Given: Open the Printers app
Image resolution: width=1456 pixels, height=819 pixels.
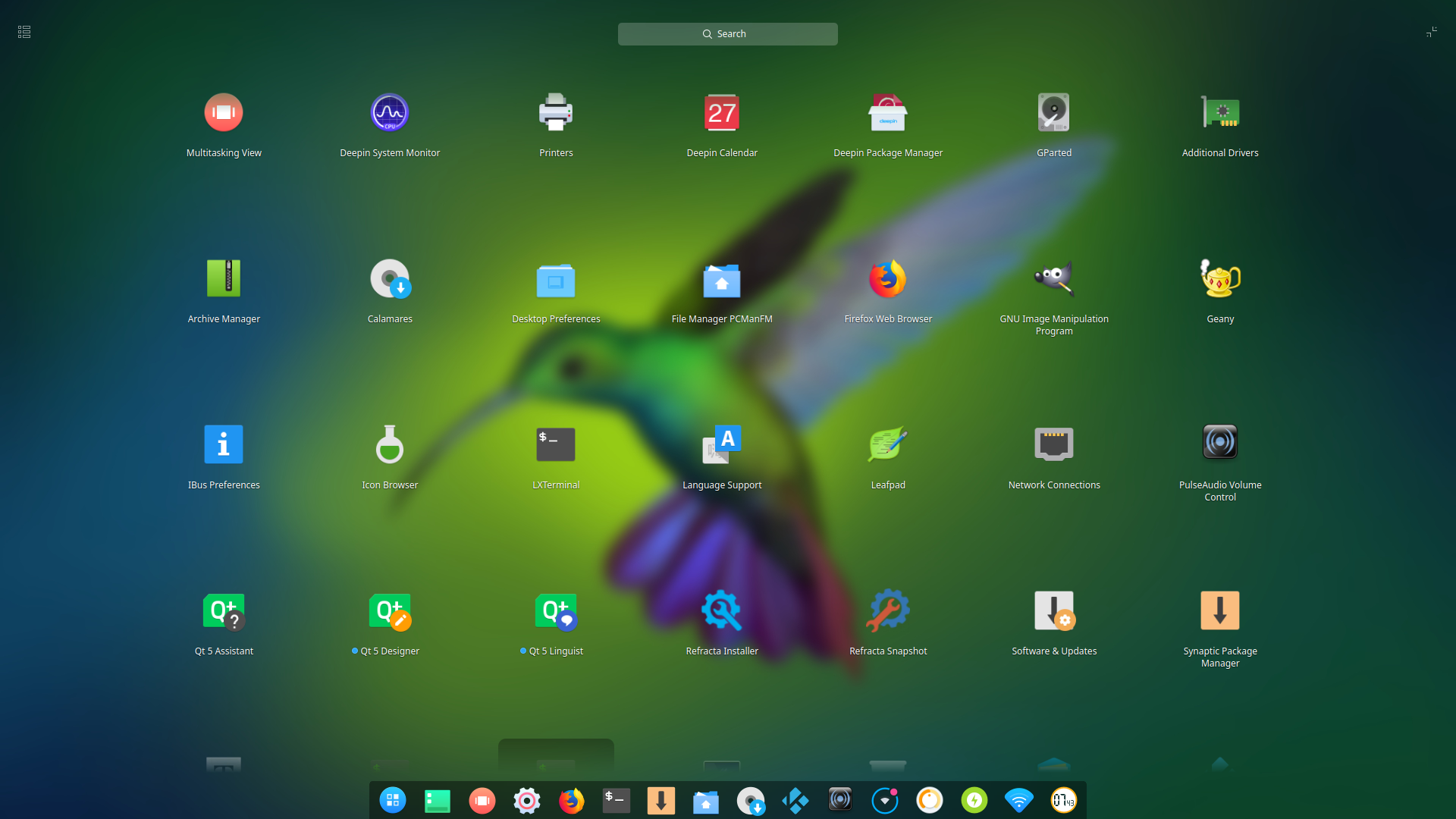Looking at the screenshot, I should coord(556,112).
